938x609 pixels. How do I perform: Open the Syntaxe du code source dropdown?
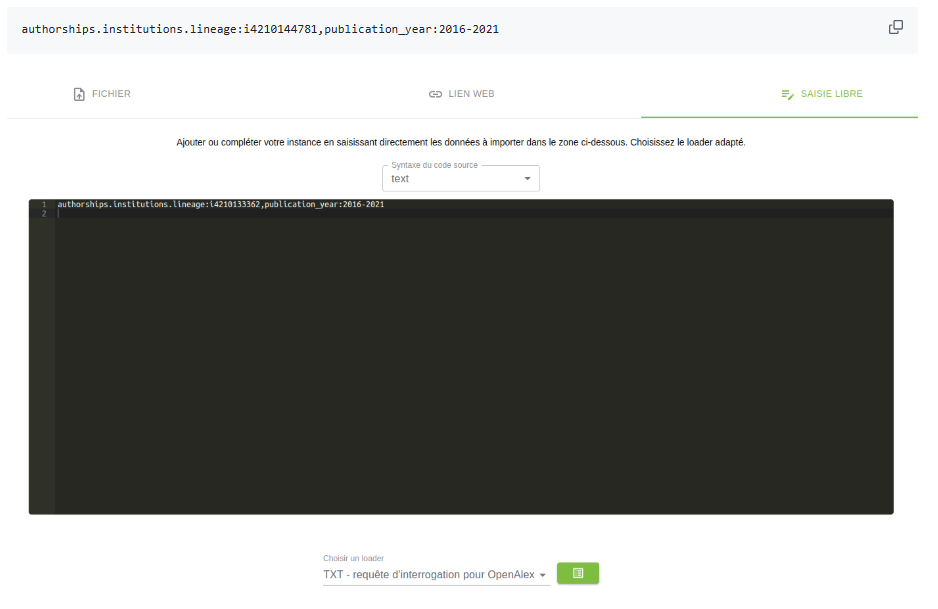[x=461, y=178]
